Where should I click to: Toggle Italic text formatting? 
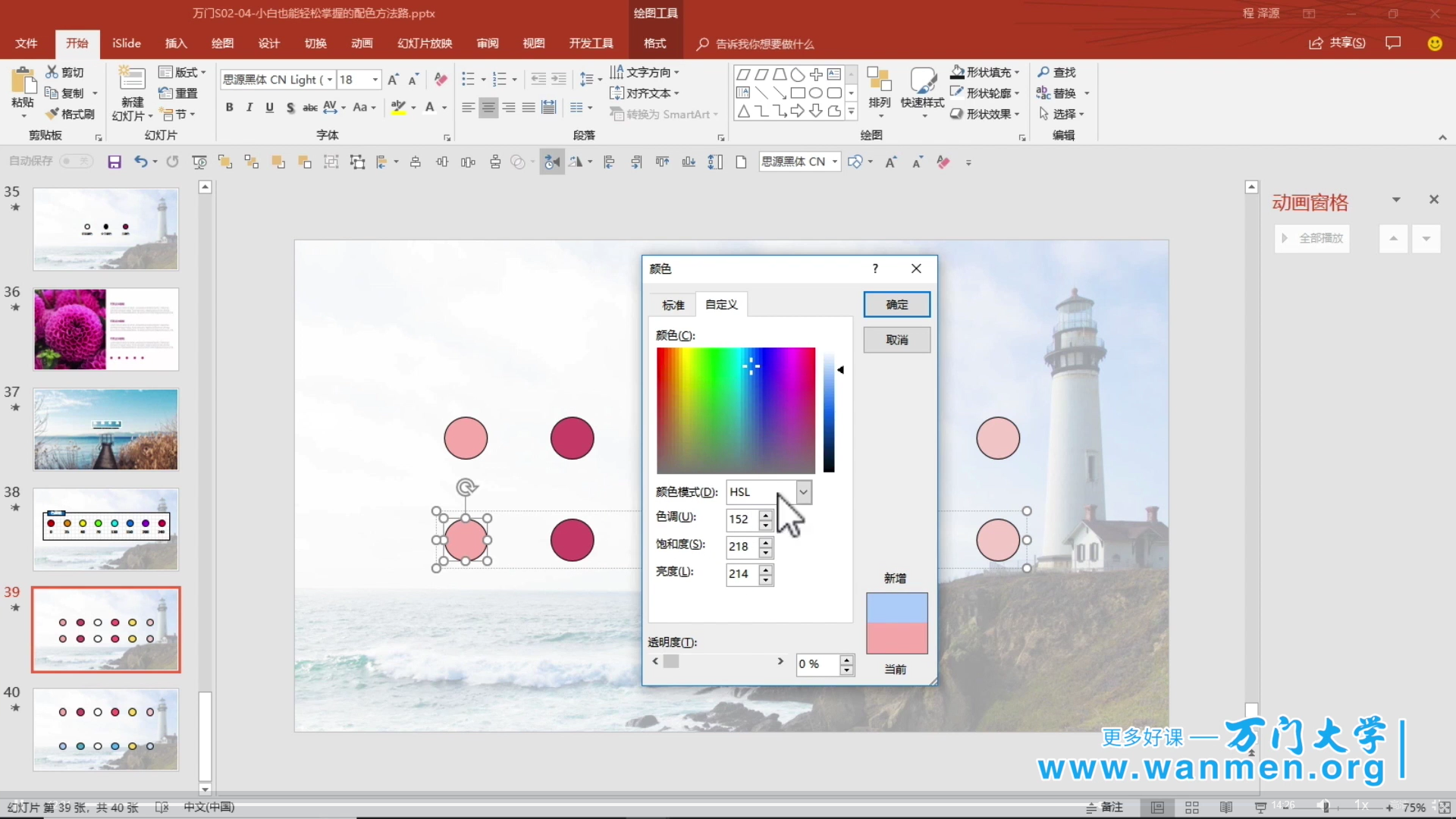249,108
